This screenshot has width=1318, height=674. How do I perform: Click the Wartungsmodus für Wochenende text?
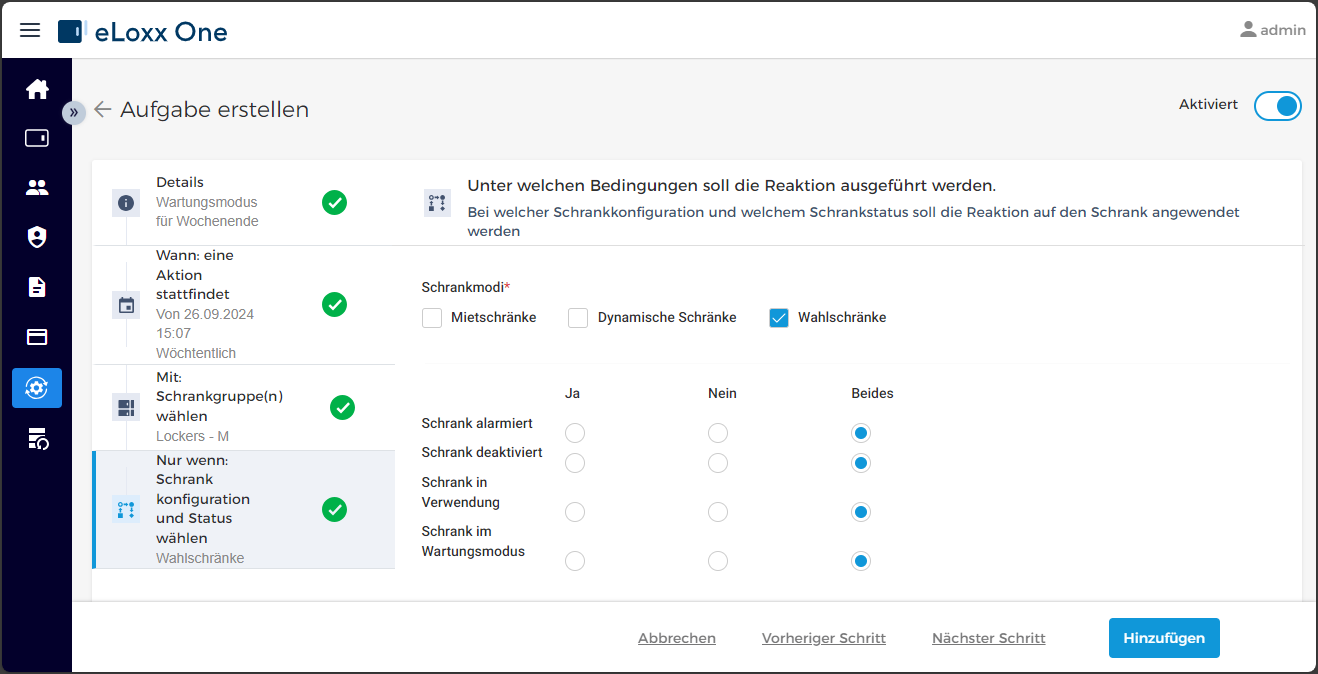tap(207, 211)
